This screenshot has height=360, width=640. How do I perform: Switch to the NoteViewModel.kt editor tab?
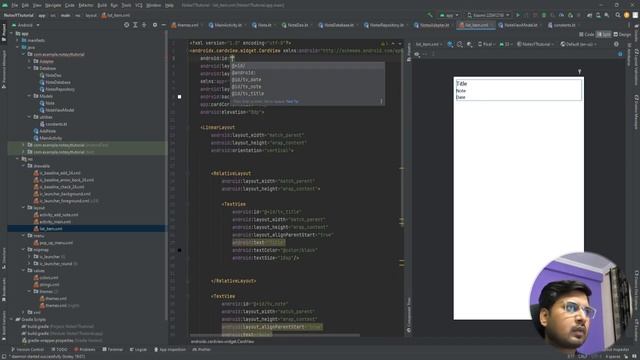[x=518, y=25]
